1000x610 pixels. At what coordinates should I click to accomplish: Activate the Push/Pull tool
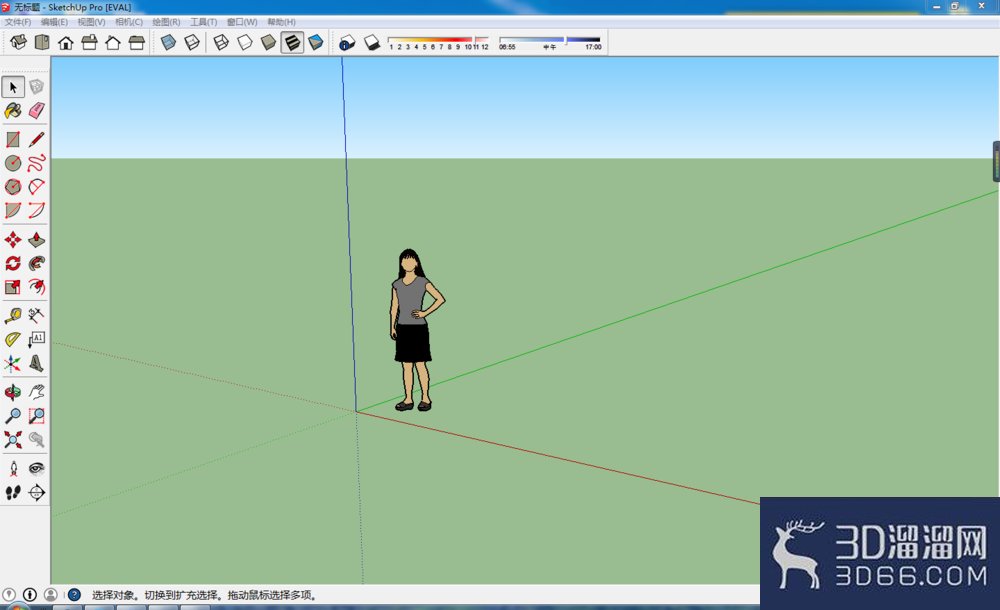36,240
